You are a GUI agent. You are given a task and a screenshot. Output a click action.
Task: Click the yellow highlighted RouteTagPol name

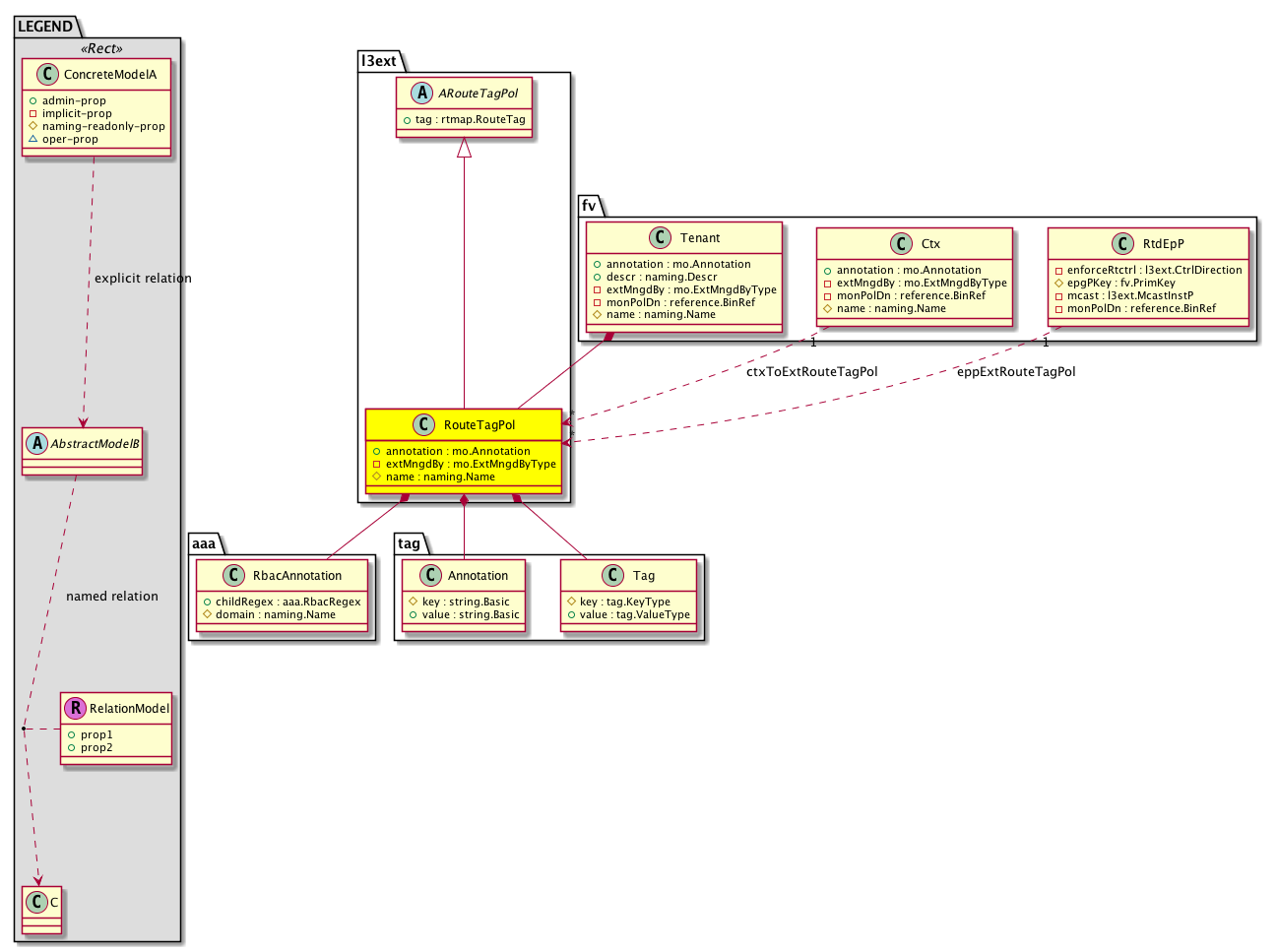(479, 425)
